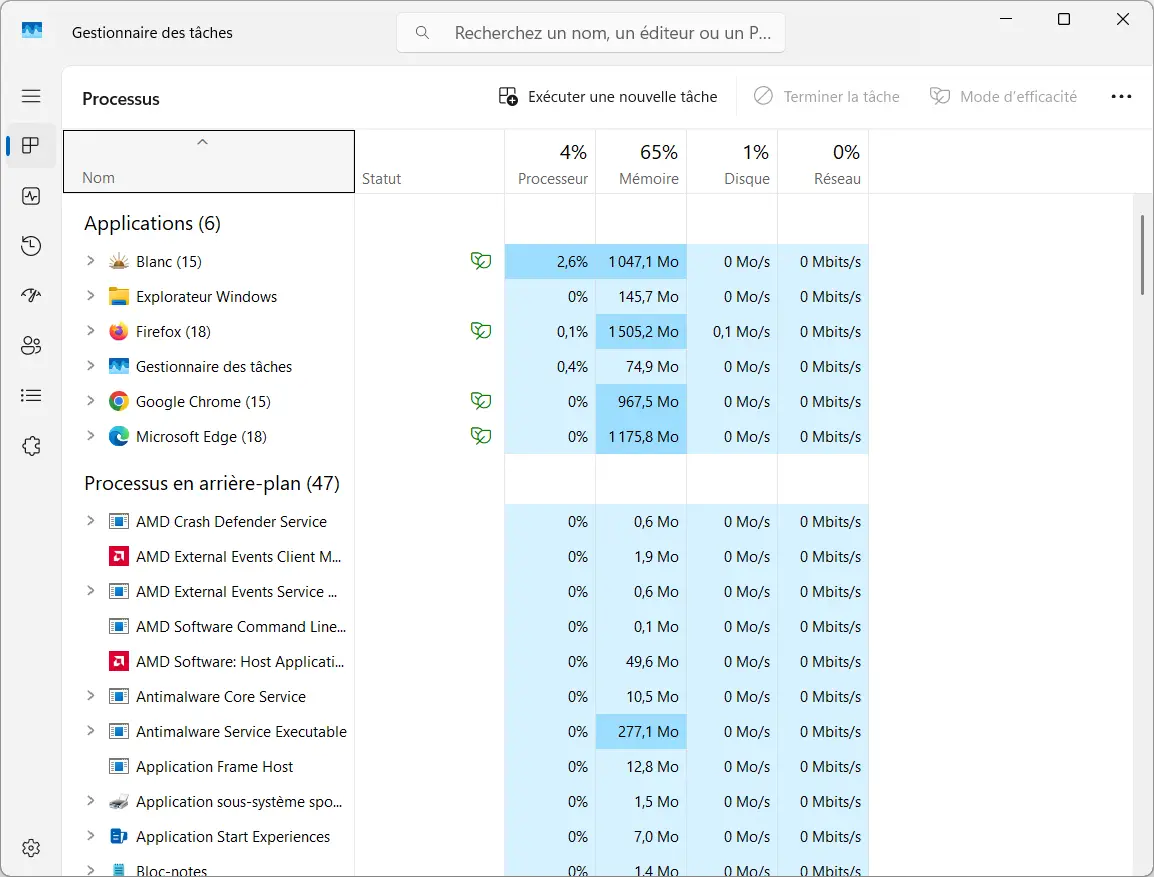The height and width of the screenshot is (877, 1154).
Task: Sort by the Disque column header
Action: [732, 162]
